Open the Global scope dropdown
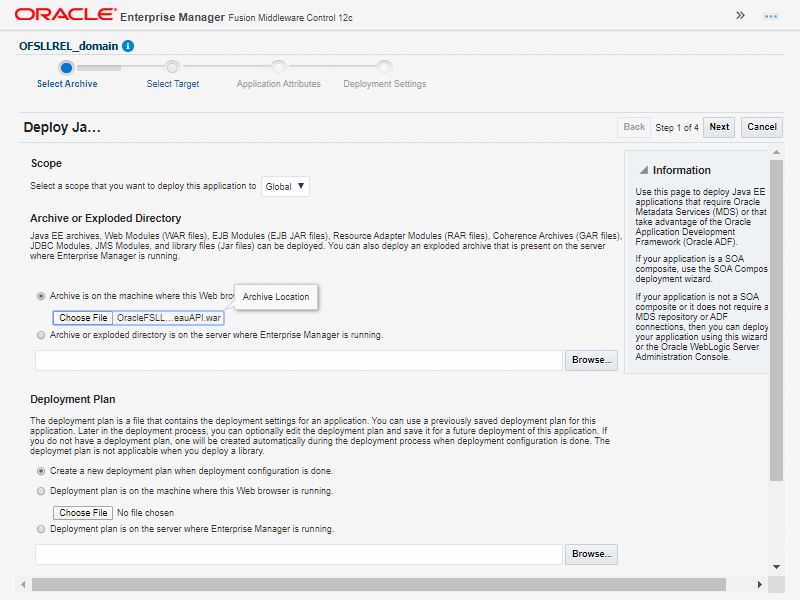 coord(285,186)
